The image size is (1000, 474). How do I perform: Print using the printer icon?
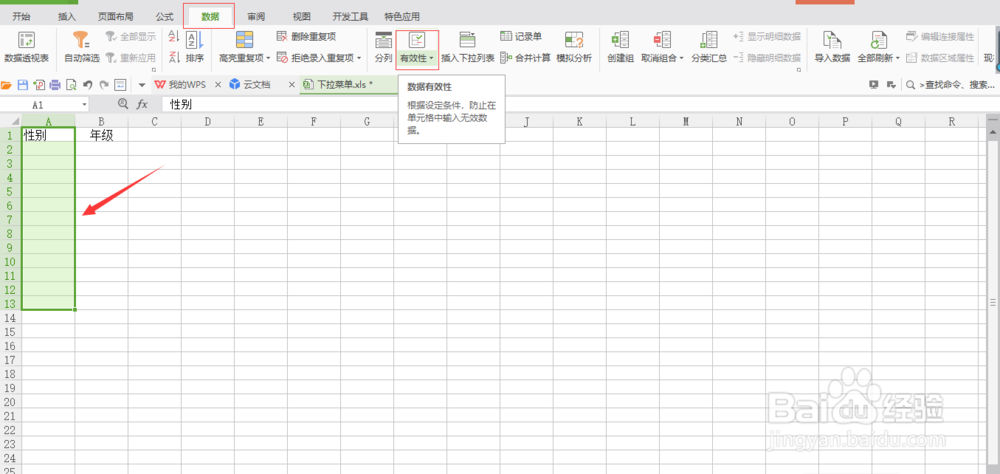click(x=55, y=84)
